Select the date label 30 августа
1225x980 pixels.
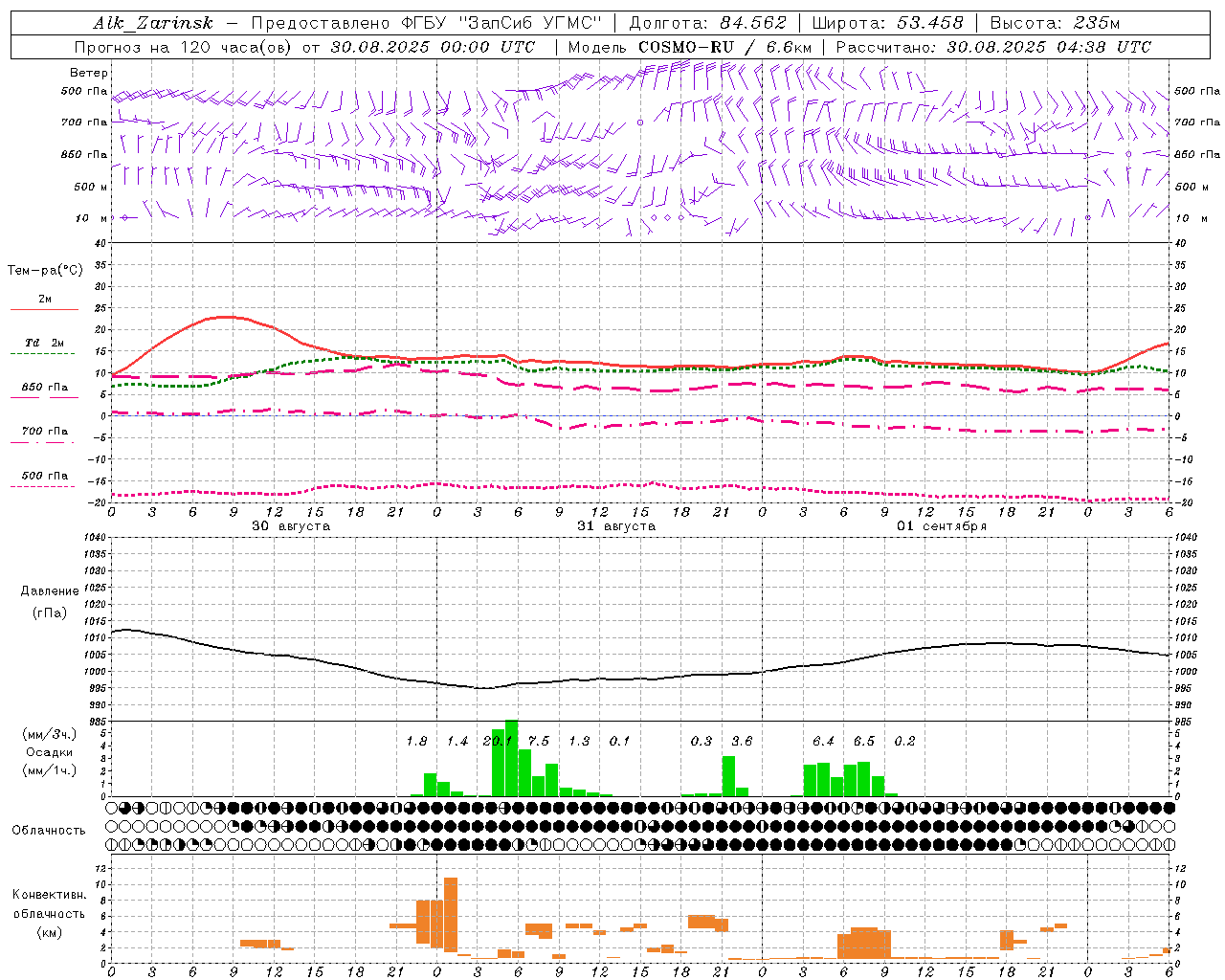coord(291,526)
